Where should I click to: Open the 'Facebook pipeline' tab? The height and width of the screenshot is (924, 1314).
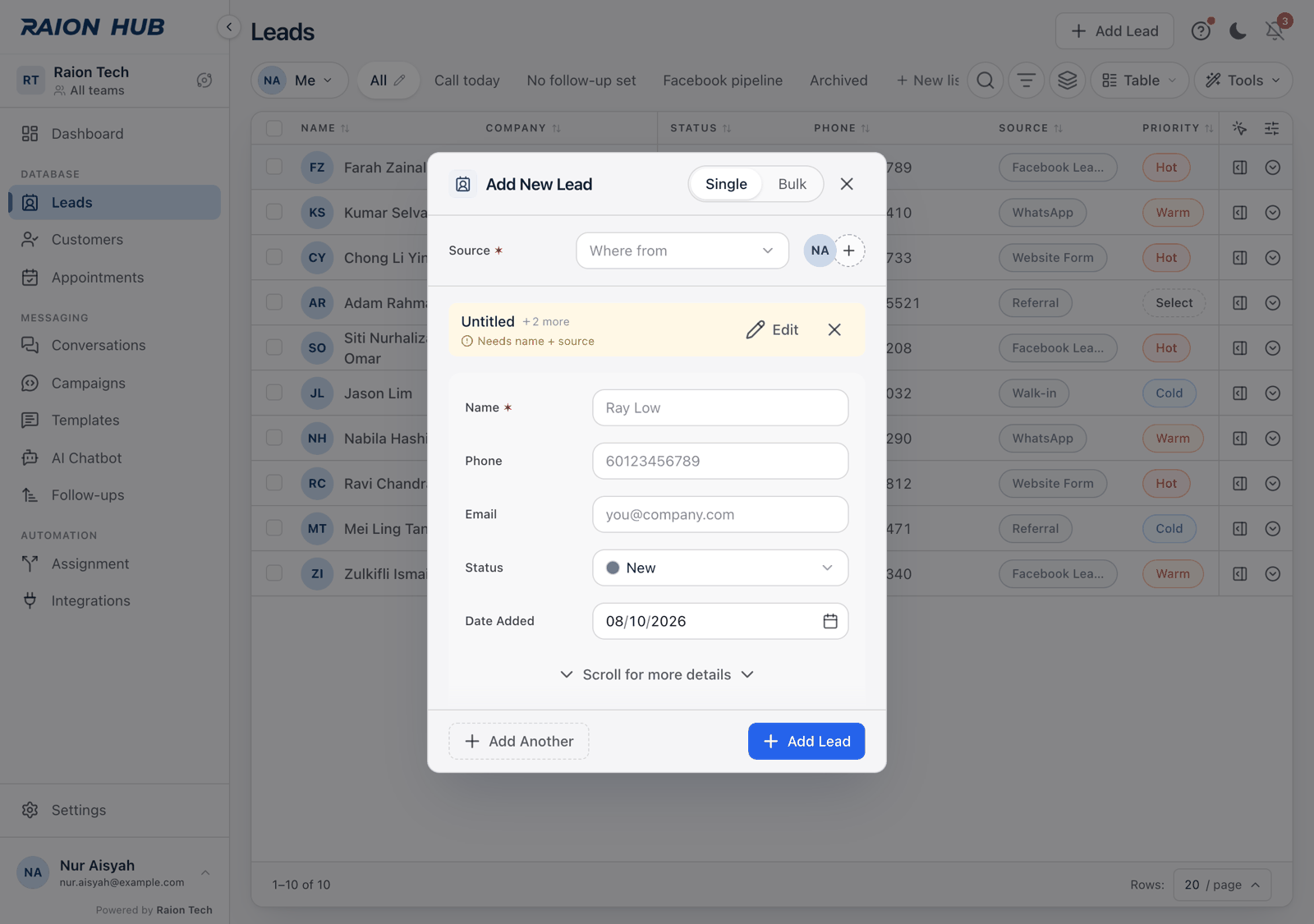point(723,80)
